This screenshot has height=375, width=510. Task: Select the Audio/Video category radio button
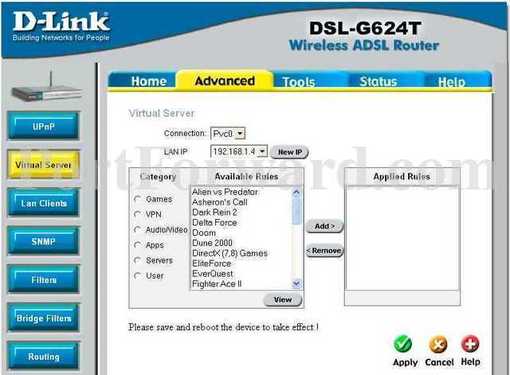137,229
